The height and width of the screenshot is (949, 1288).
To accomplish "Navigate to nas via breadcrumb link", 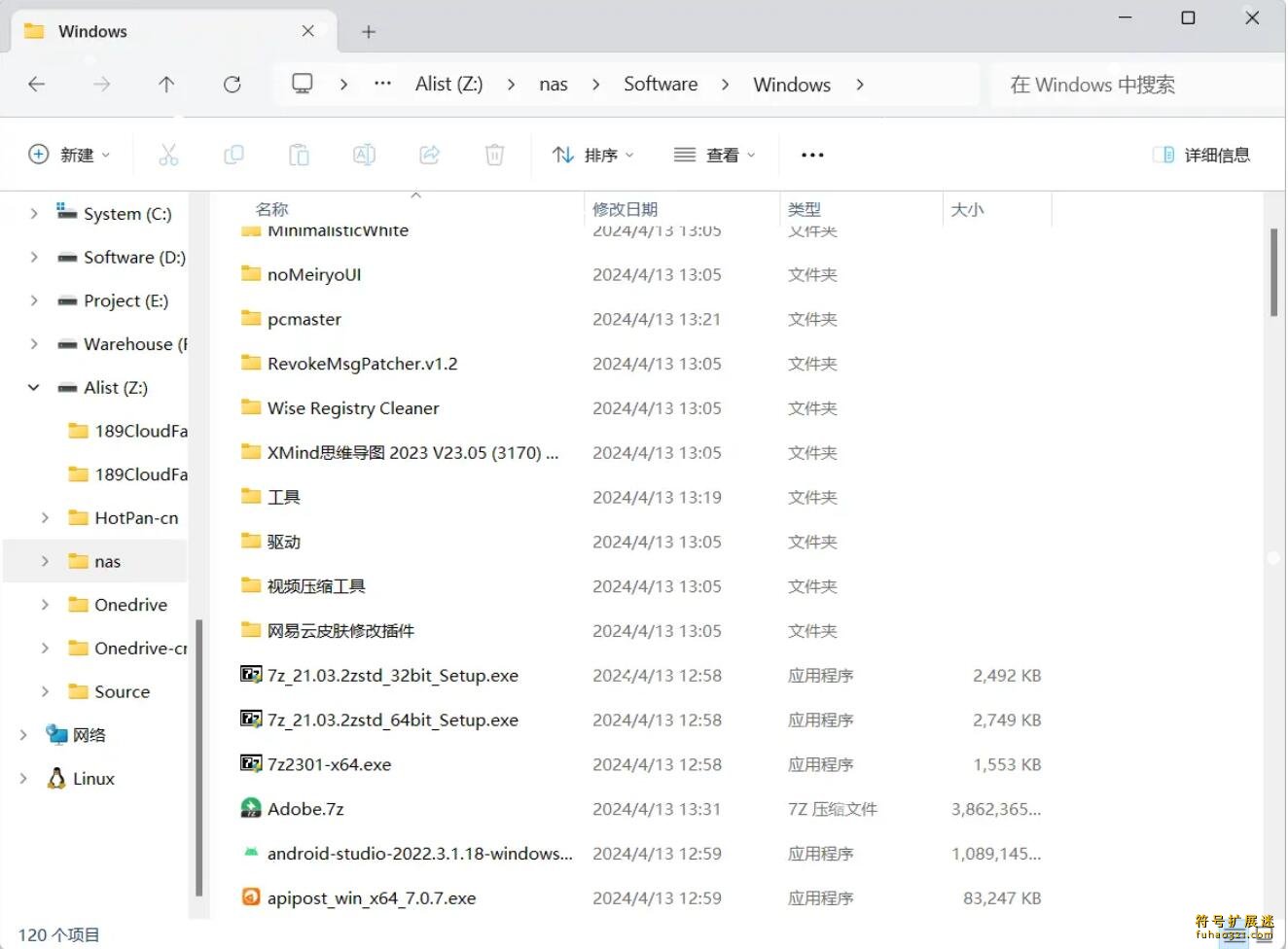I will 553,84.
